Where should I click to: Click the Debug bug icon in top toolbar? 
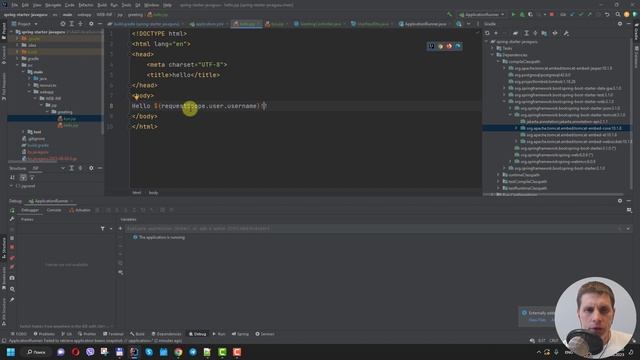522,14
